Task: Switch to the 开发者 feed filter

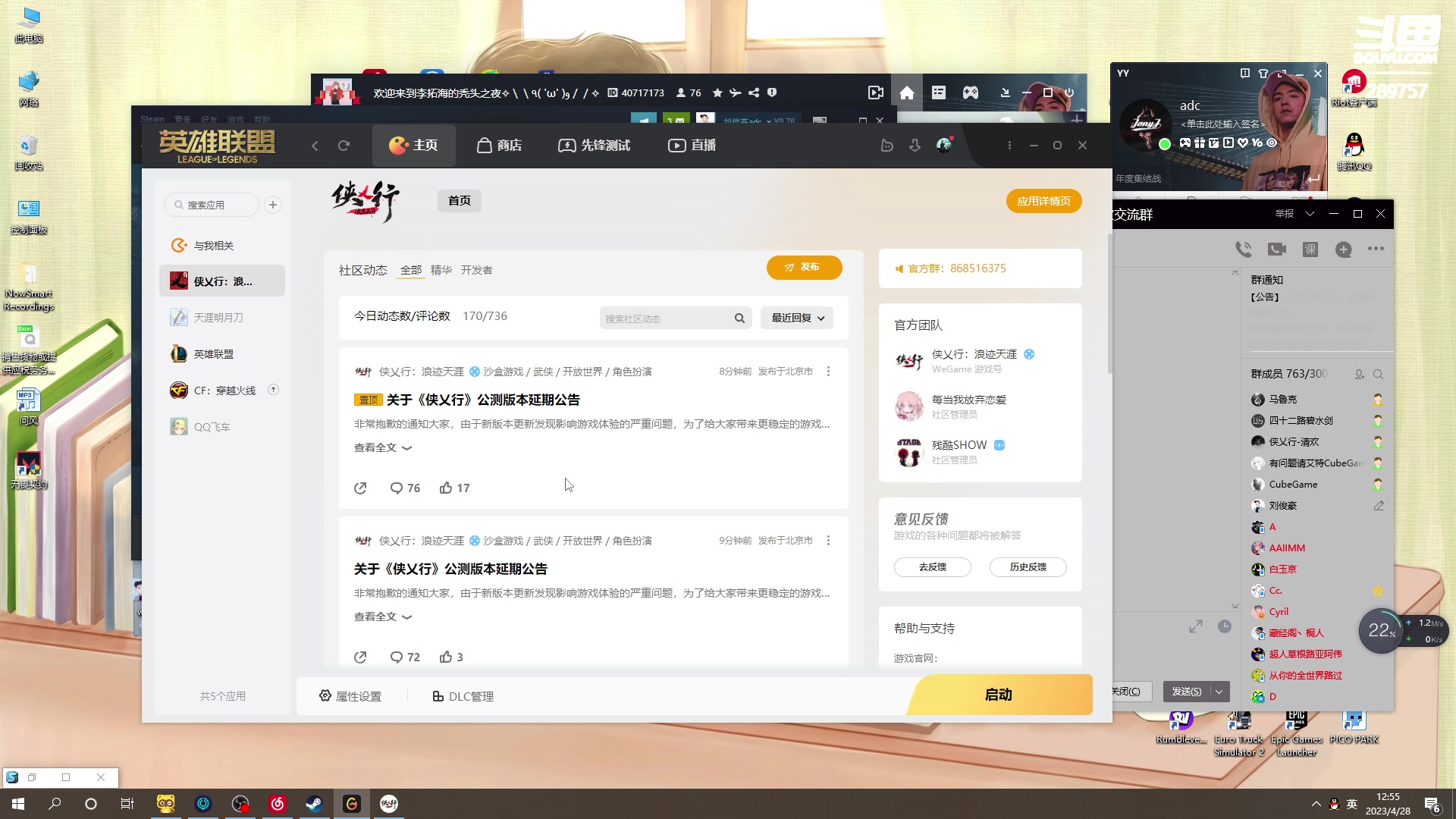Action: 477,270
